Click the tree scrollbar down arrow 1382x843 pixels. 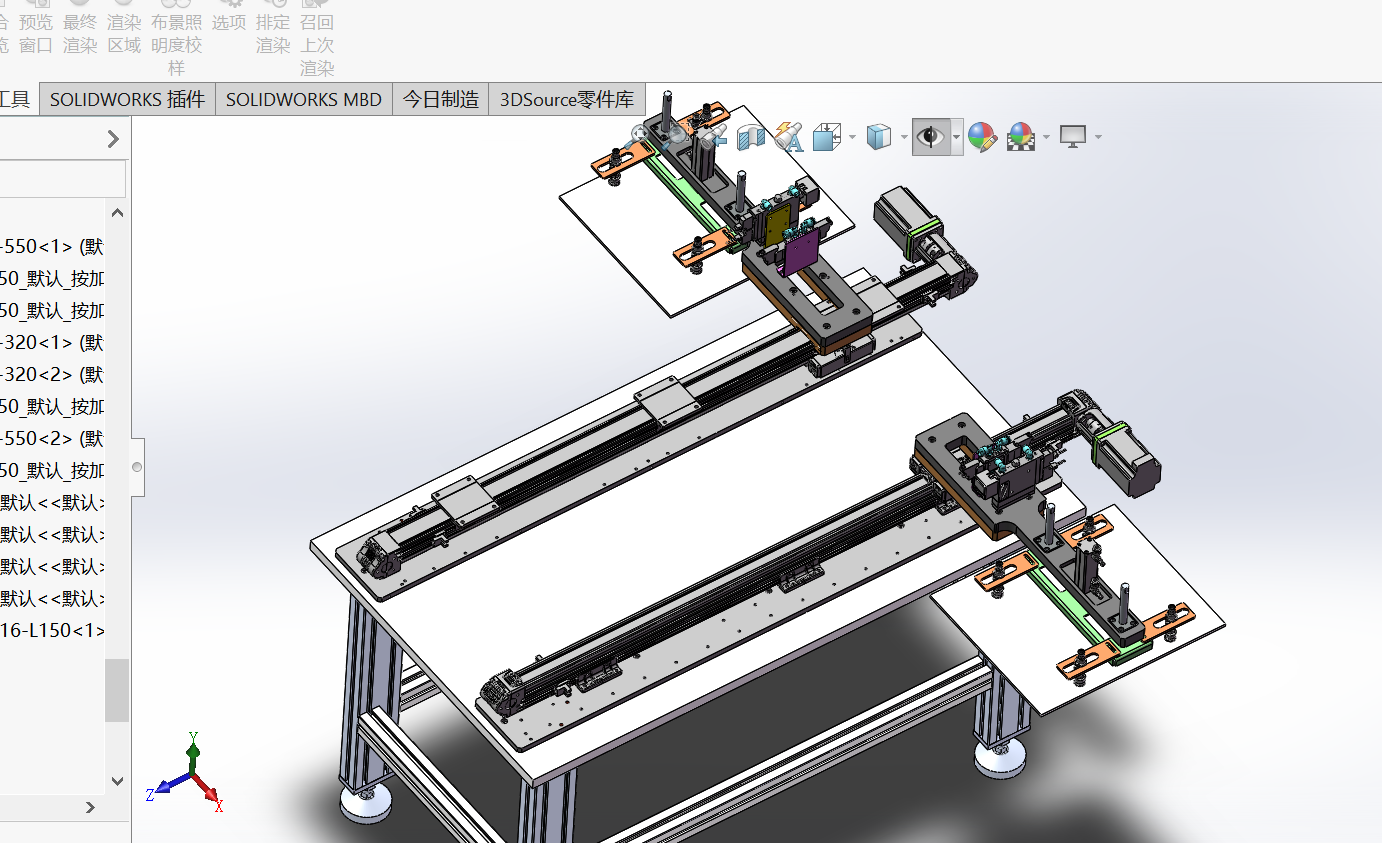(117, 781)
